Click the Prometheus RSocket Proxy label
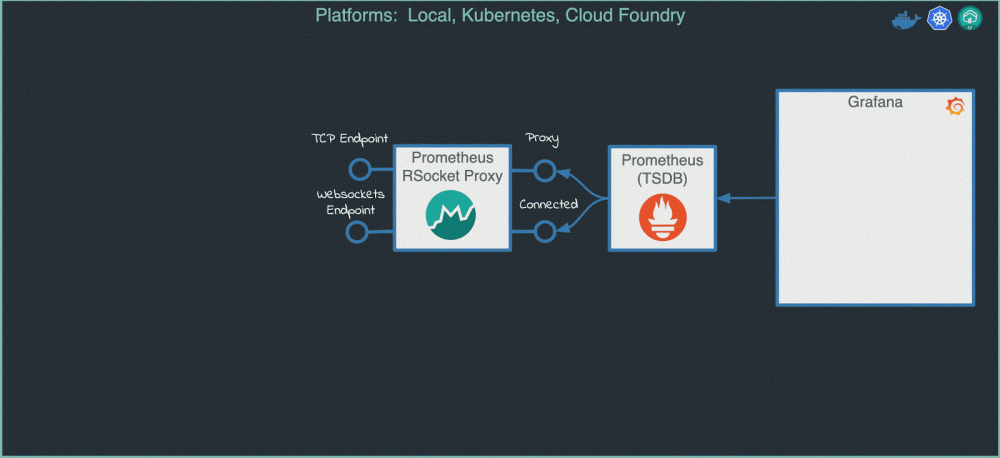1000x458 pixels. [x=452, y=167]
